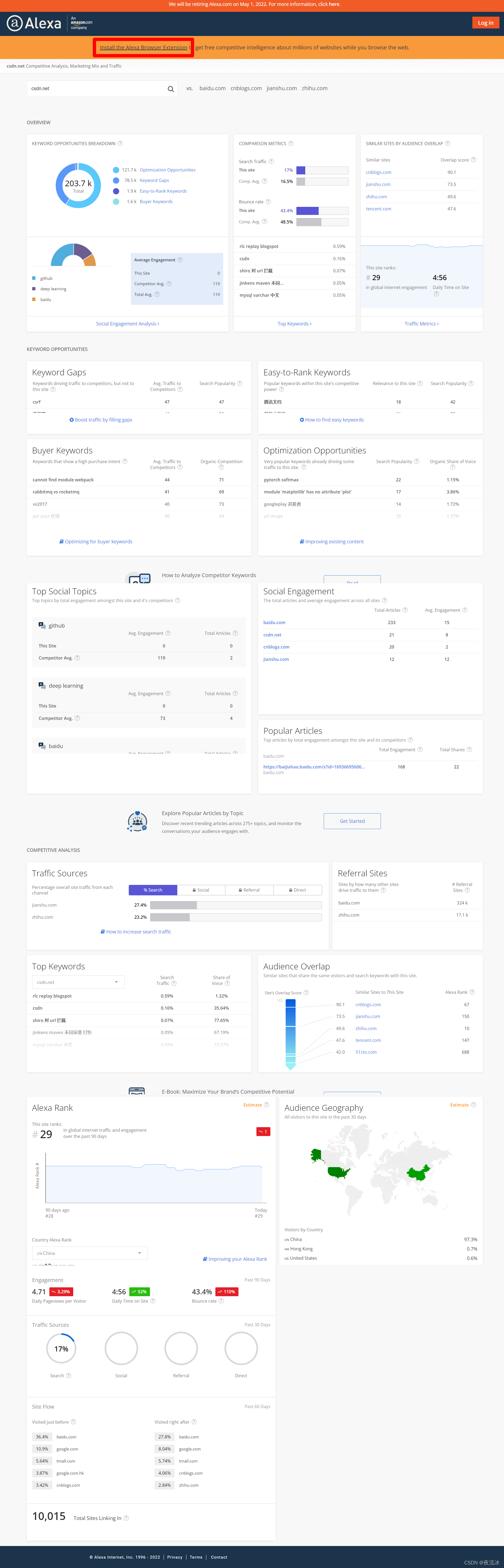Click 'rlc replay blogspot' in Top Keywords table
Screen dimensions: 504x1568
[x=52, y=997]
